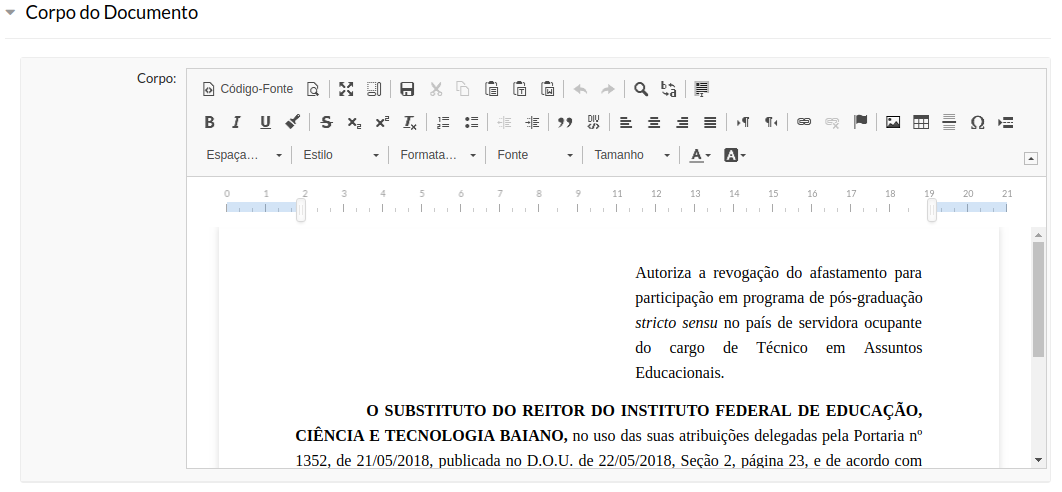
Task: Click the left margin ruler handle
Action: 301,210
